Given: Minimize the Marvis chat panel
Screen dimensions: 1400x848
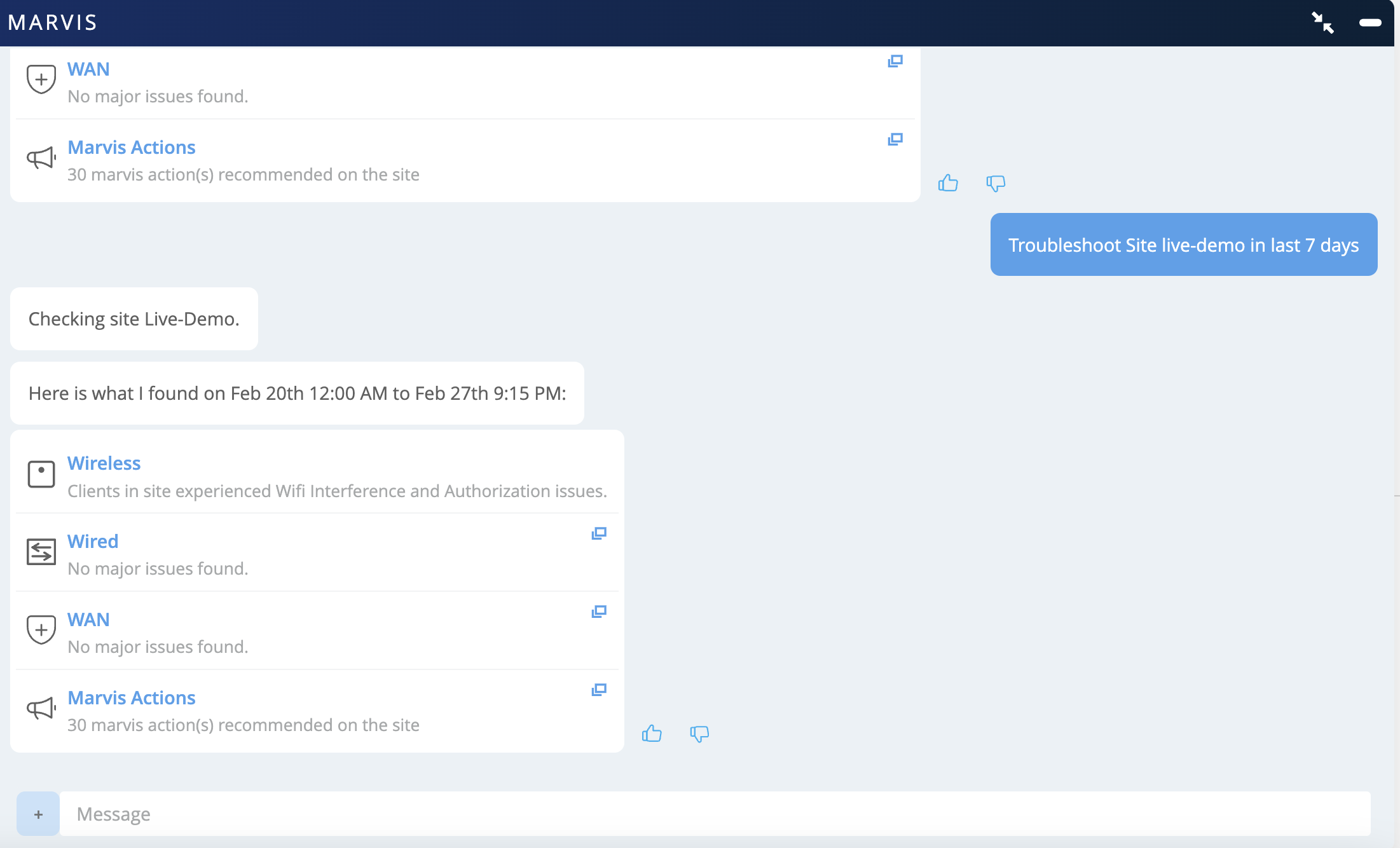Looking at the screenshot, I should (x=1370, y=23).
